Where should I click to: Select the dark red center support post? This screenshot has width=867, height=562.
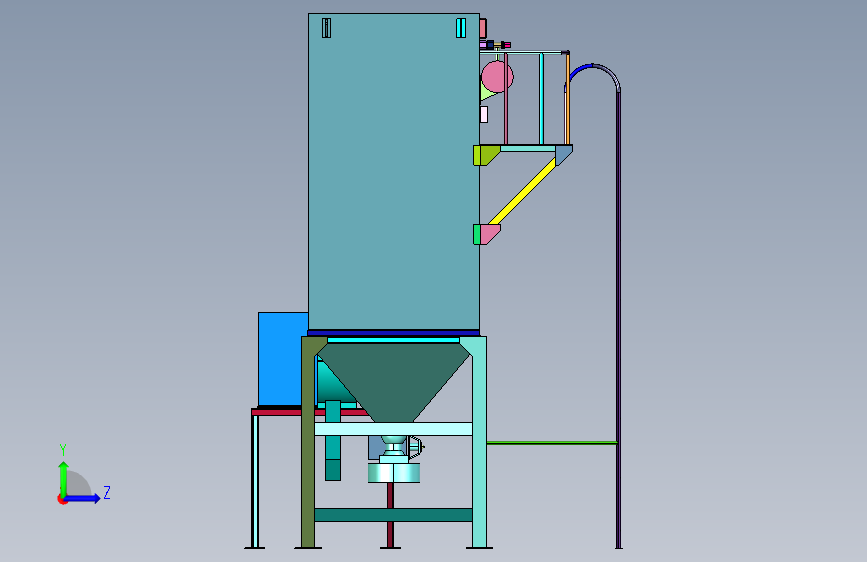(x=390, y=514)
